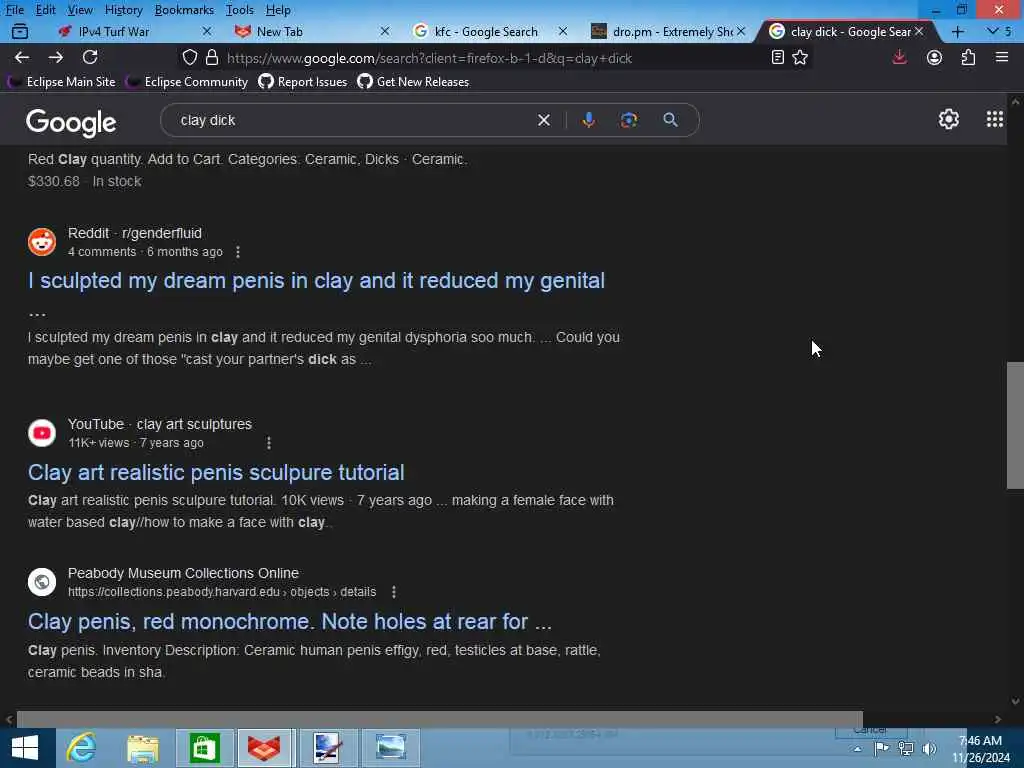Open the Clay art sculpture tutorial link
This screenshot has height=768, width=1024.
pyautogui.click(x=216, y=472)
